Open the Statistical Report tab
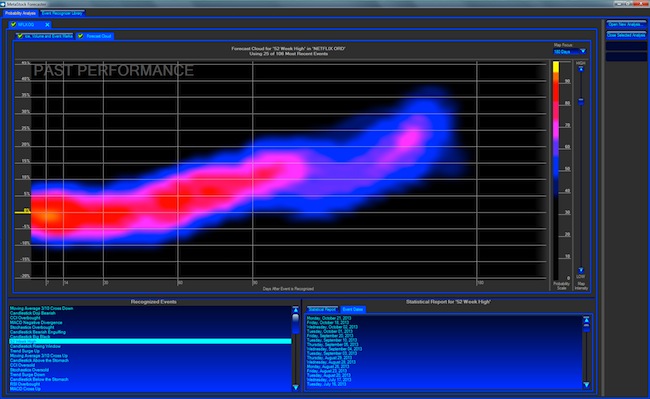Screen dimensions: 650x399 322,310
